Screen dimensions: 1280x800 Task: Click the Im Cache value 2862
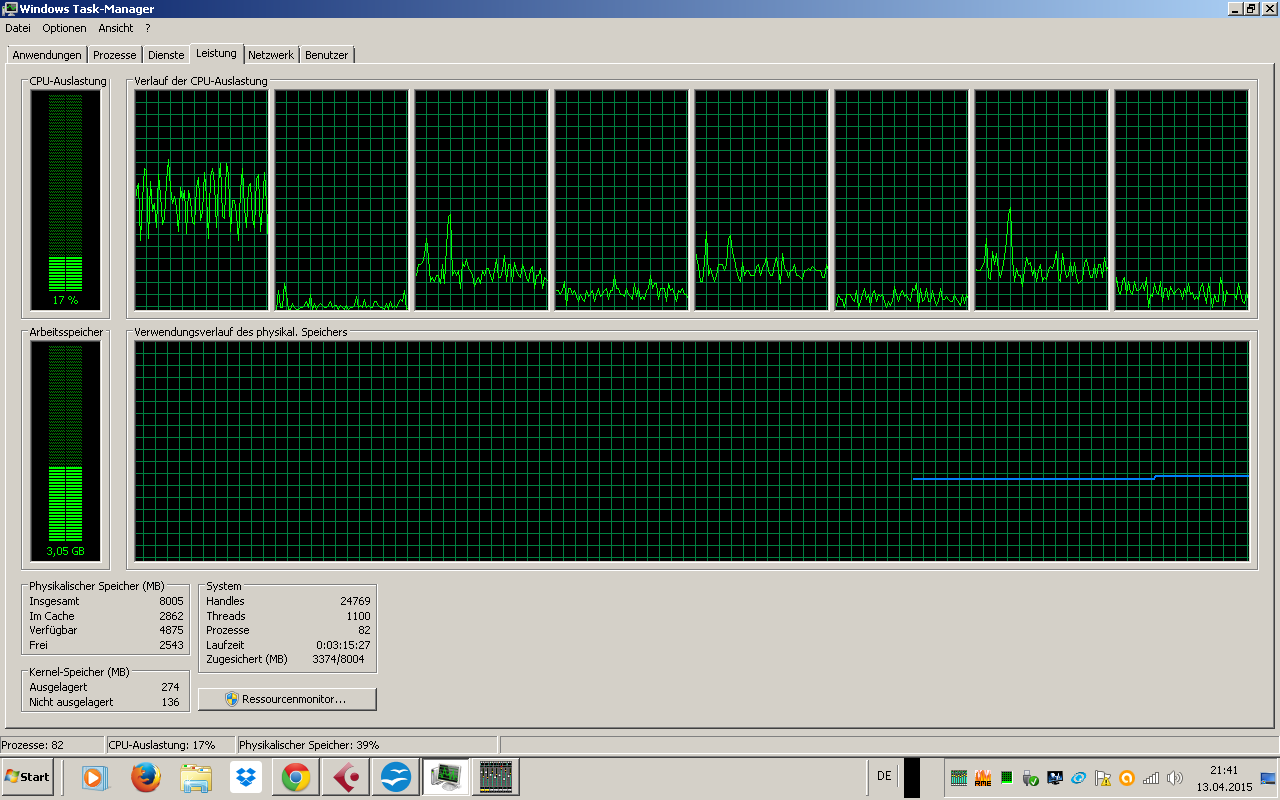click(x=171, y=616)
